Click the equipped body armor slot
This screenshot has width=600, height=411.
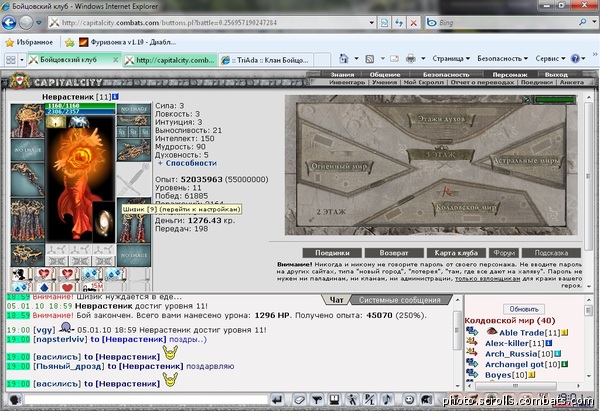[x=27, y=220]
